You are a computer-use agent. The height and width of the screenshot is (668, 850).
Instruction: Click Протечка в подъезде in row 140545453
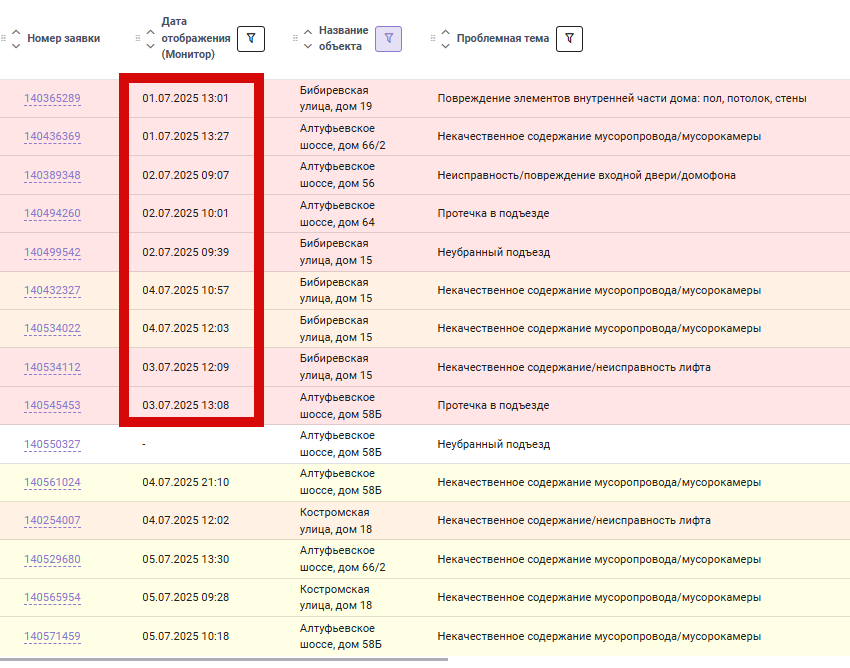(493, 405)
